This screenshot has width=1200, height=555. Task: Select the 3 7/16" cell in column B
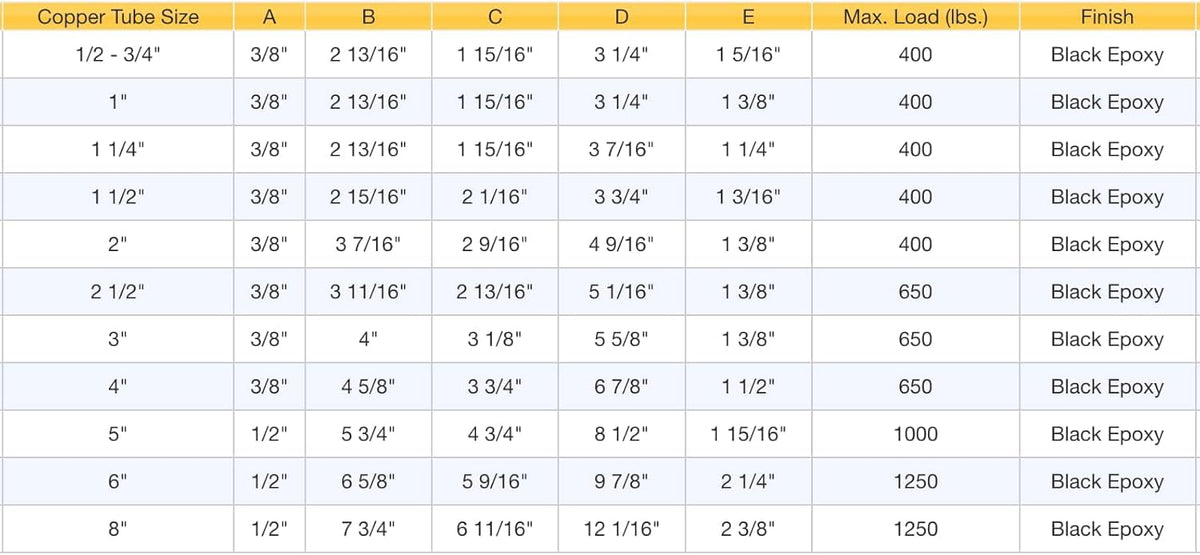click(x=368, y=245)
